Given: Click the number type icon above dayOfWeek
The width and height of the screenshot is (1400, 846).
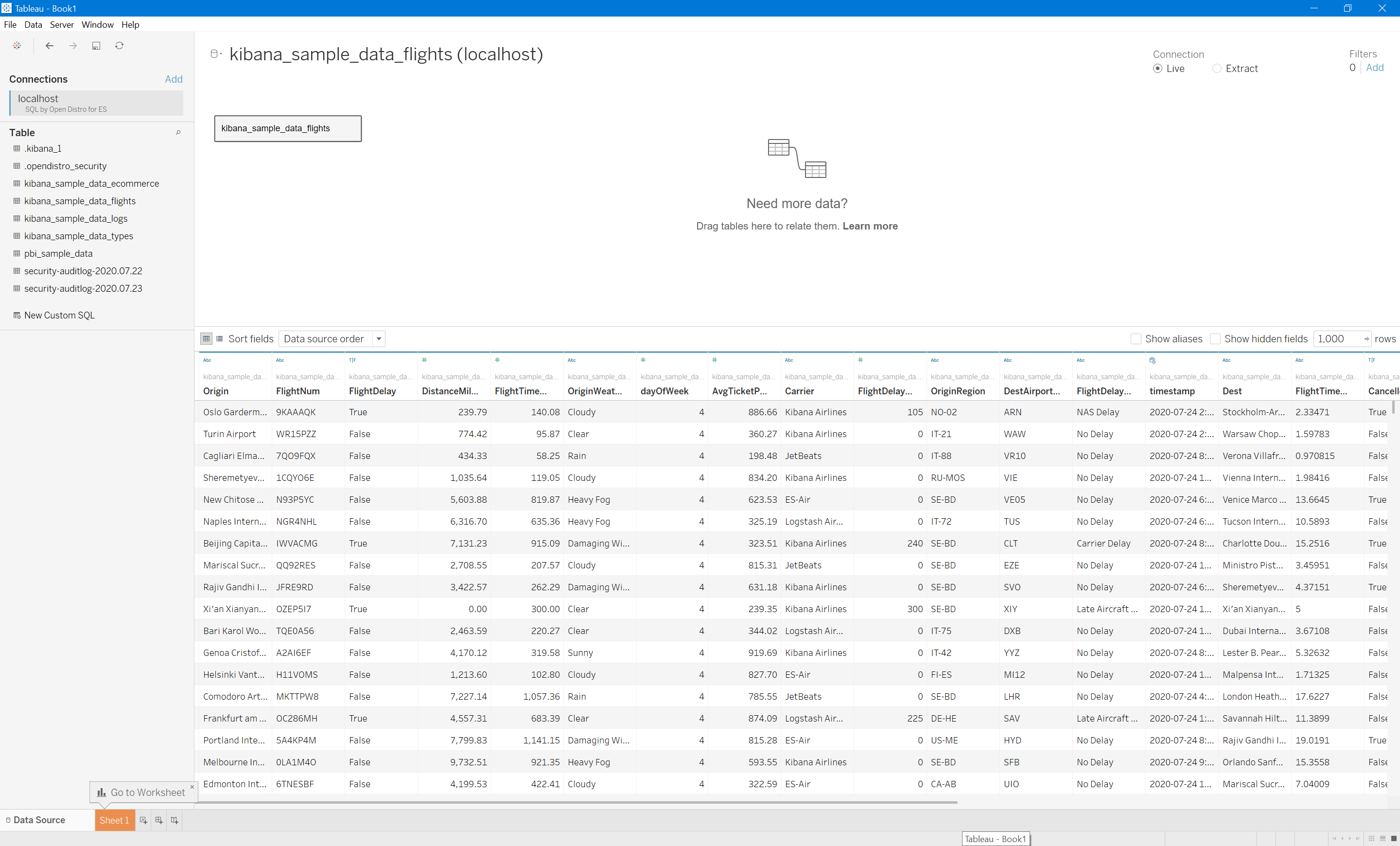Looking at the screenshot, I should pyautogui.click(x=643, y=360).
